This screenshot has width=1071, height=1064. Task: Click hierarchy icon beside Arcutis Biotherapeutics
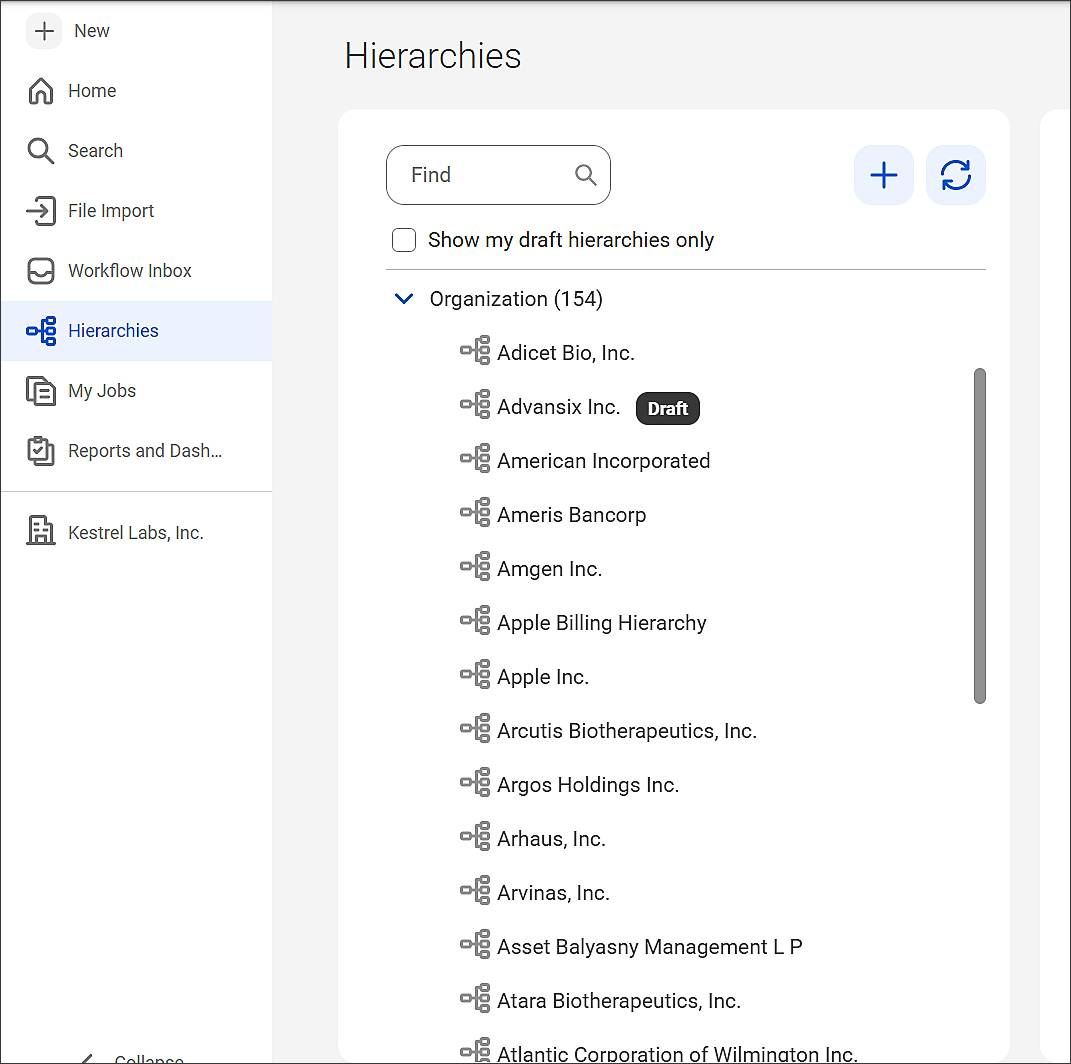tap(475, 728)
